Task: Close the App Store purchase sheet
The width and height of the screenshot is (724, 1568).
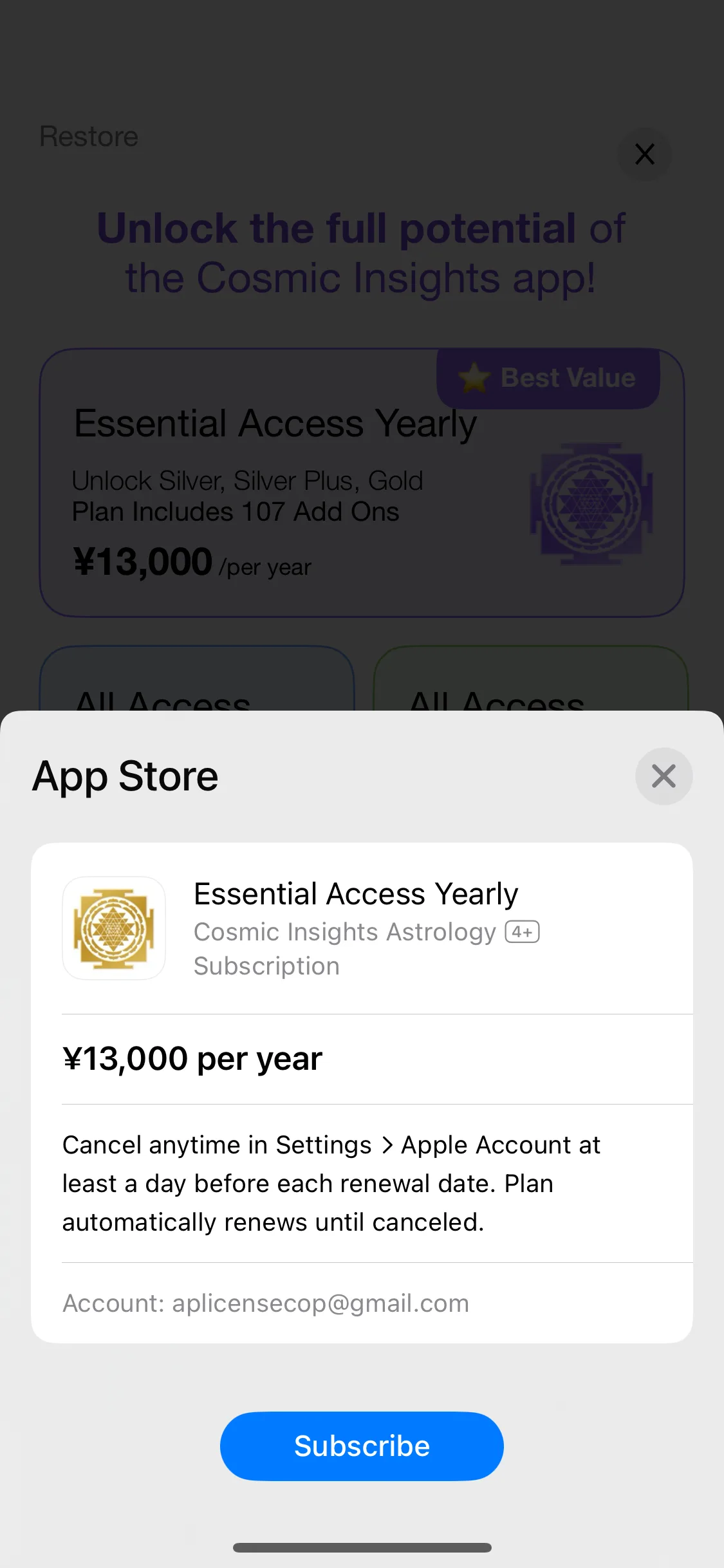Action: click(x=664, y=776)
